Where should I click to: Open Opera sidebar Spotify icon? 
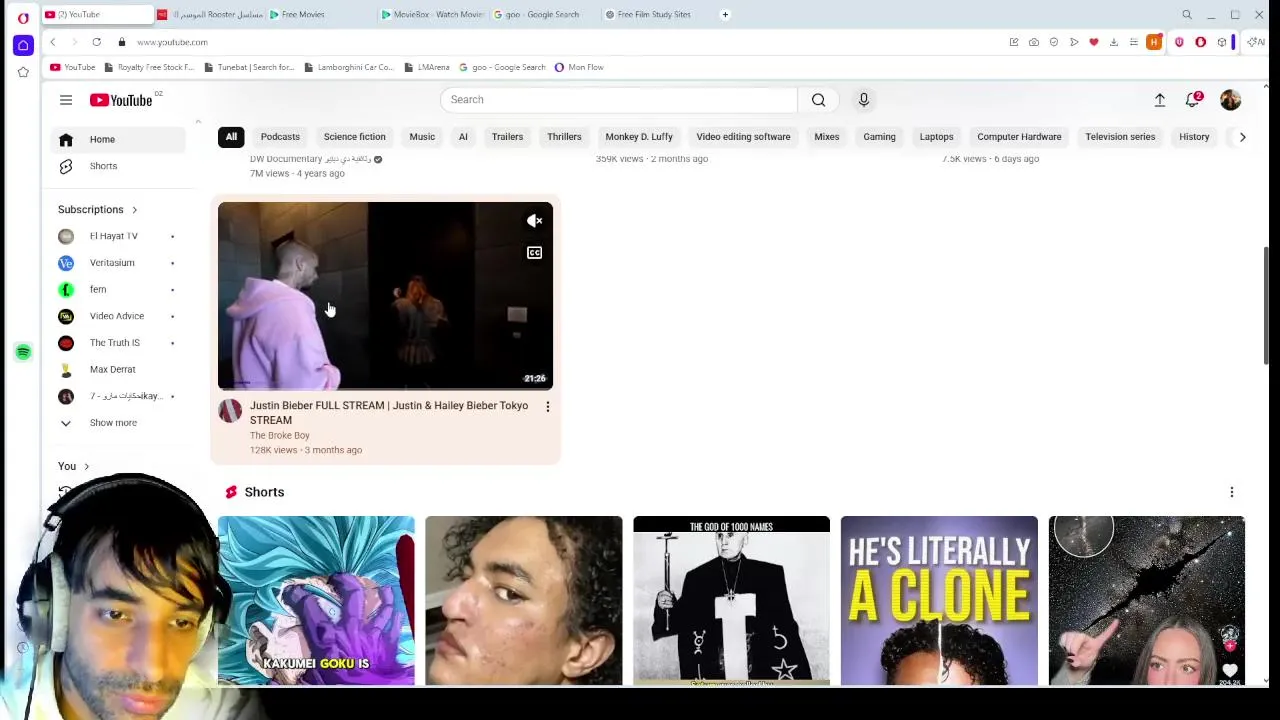tap(23, 352)
